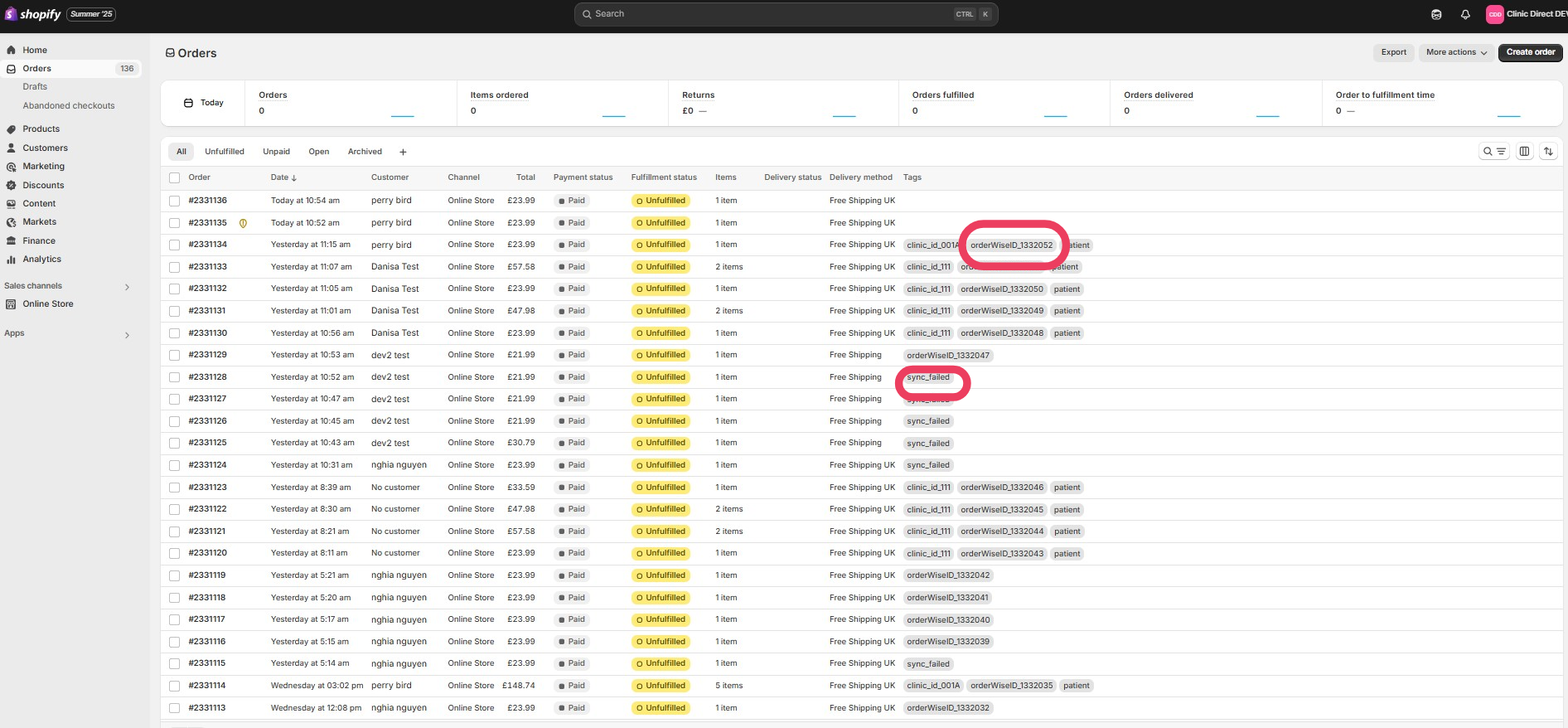This screenshot has height=728, width=1568.
Task: Open Customers via its person icon
Action: coord(11,148)
